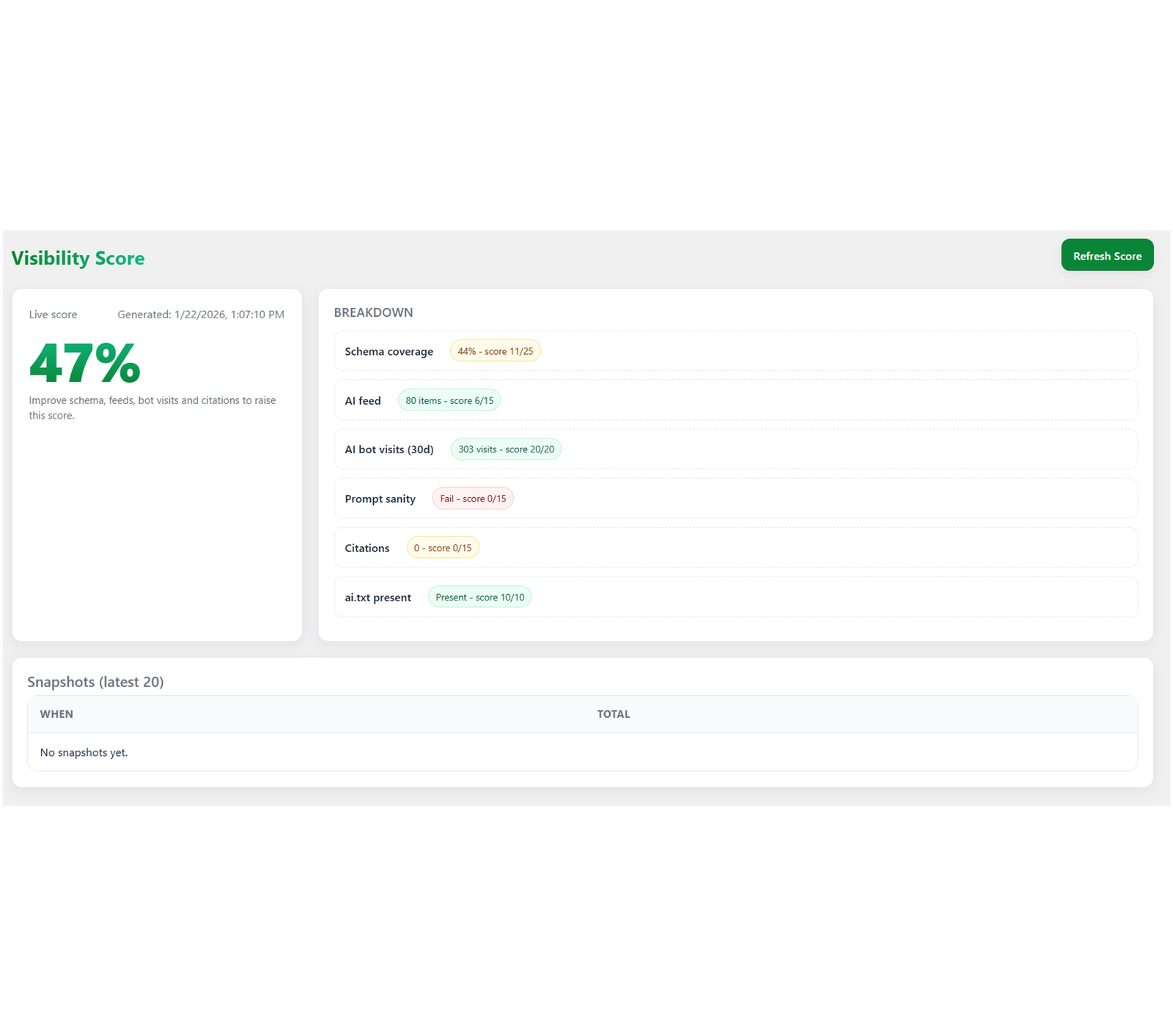Select the Prompt sanity row label

point(380,499)
